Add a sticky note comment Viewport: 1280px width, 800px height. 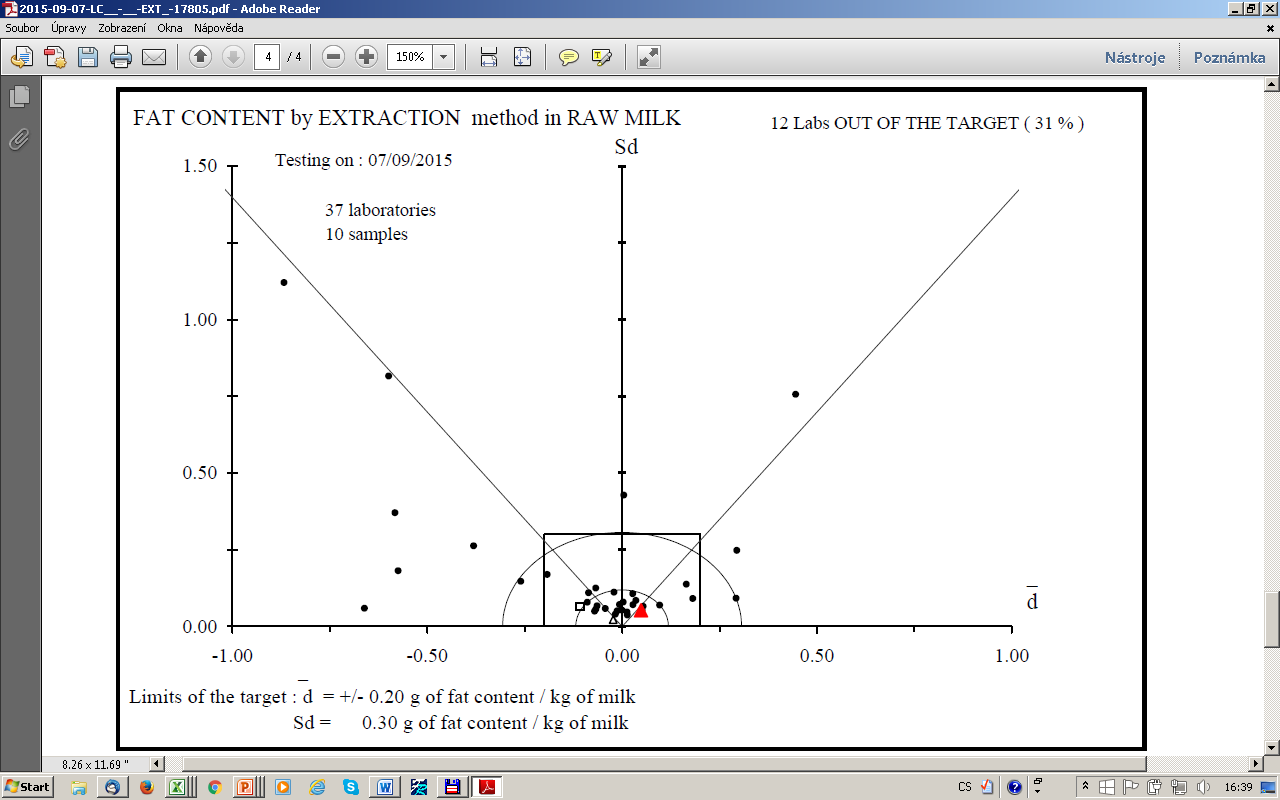pyautogui.click(x=568, y=57)
